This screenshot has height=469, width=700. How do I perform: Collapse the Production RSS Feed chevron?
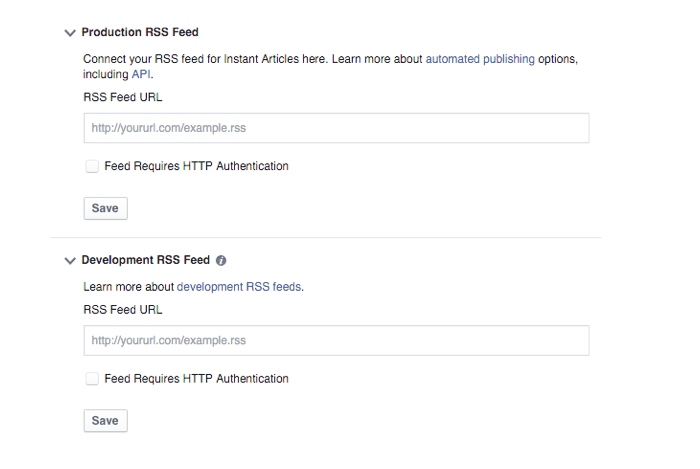pyautogui.click(x=70, y=33)
